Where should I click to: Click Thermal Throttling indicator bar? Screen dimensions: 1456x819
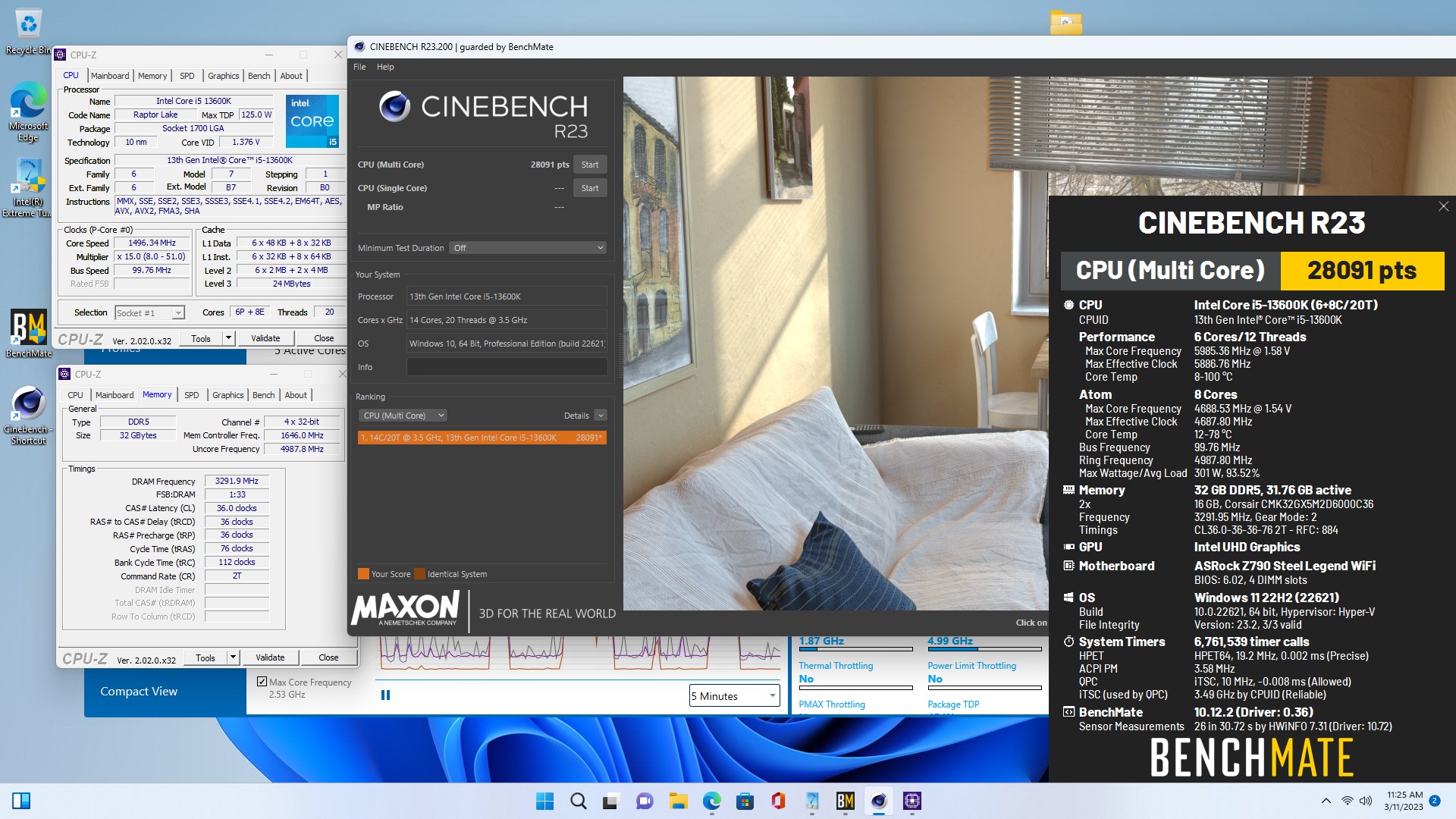tap(855, 688)
